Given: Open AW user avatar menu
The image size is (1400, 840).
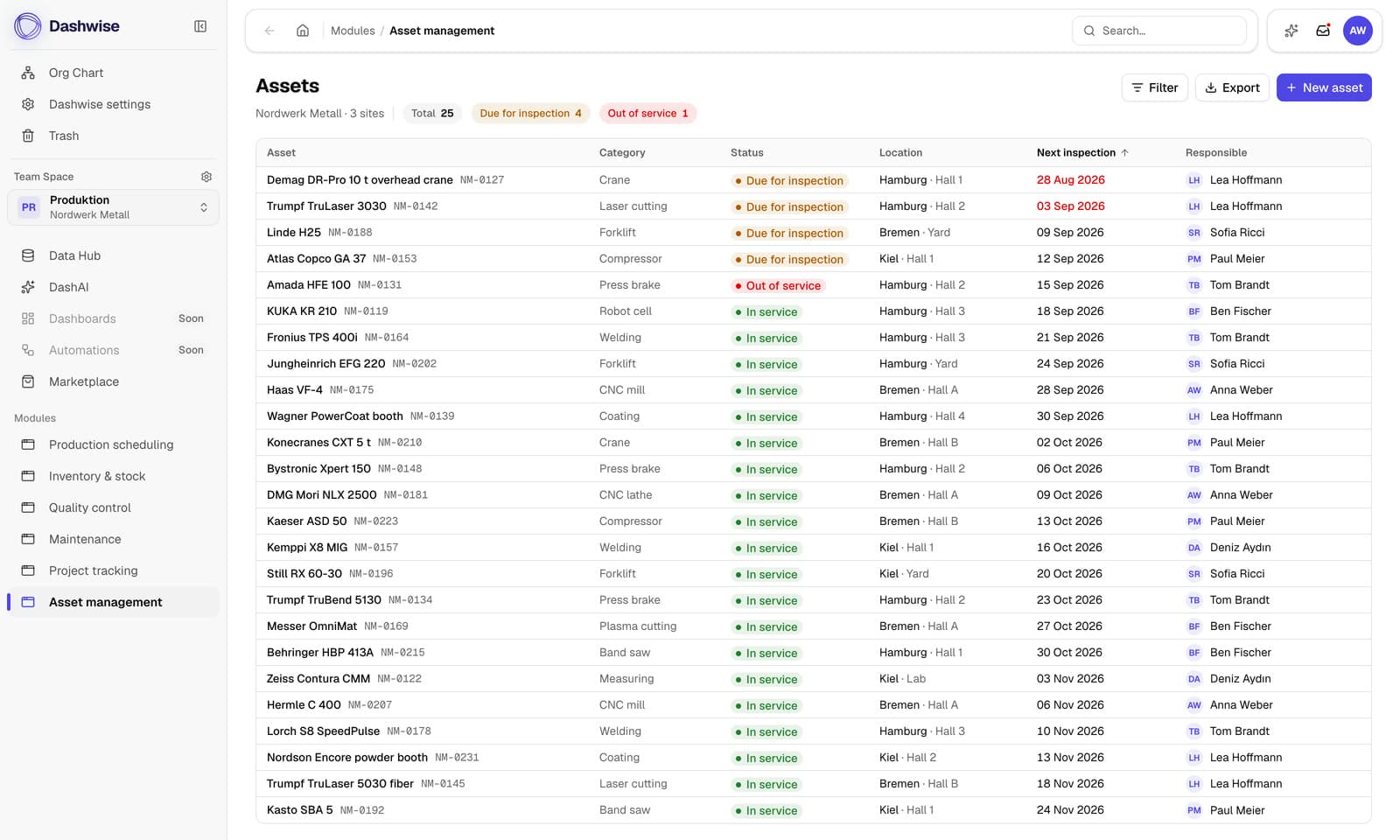Looking at the screenshot, I should click(x=1358, y=31).
